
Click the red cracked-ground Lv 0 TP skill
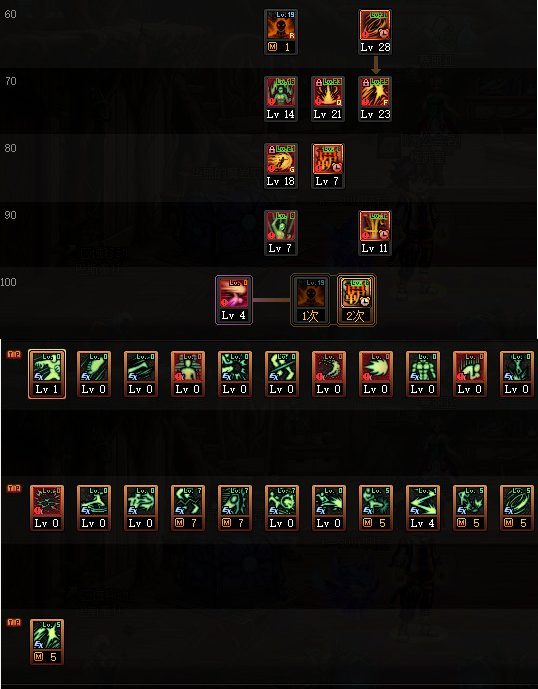47,508
